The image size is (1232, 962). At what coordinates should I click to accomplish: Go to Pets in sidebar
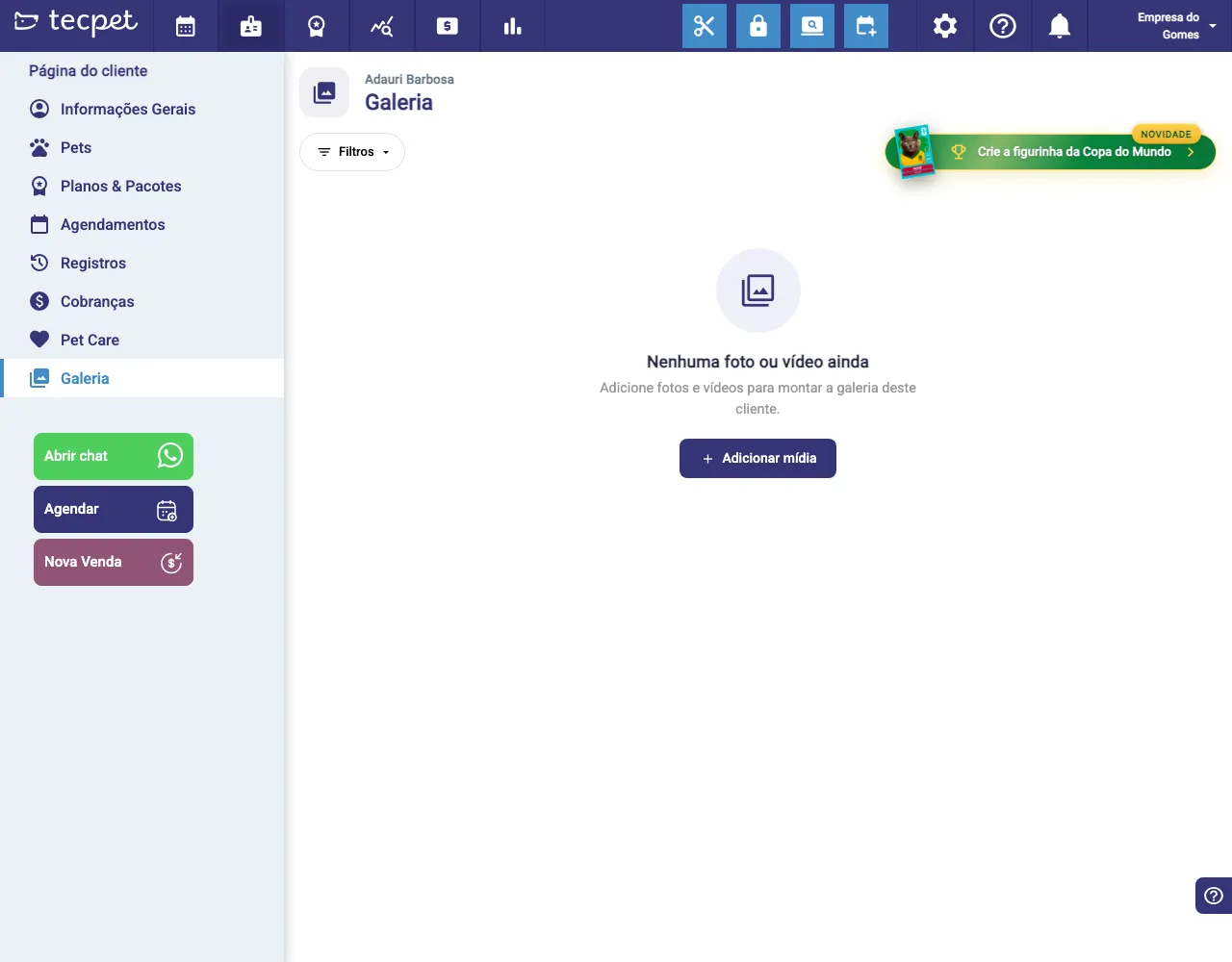point(142,147)
